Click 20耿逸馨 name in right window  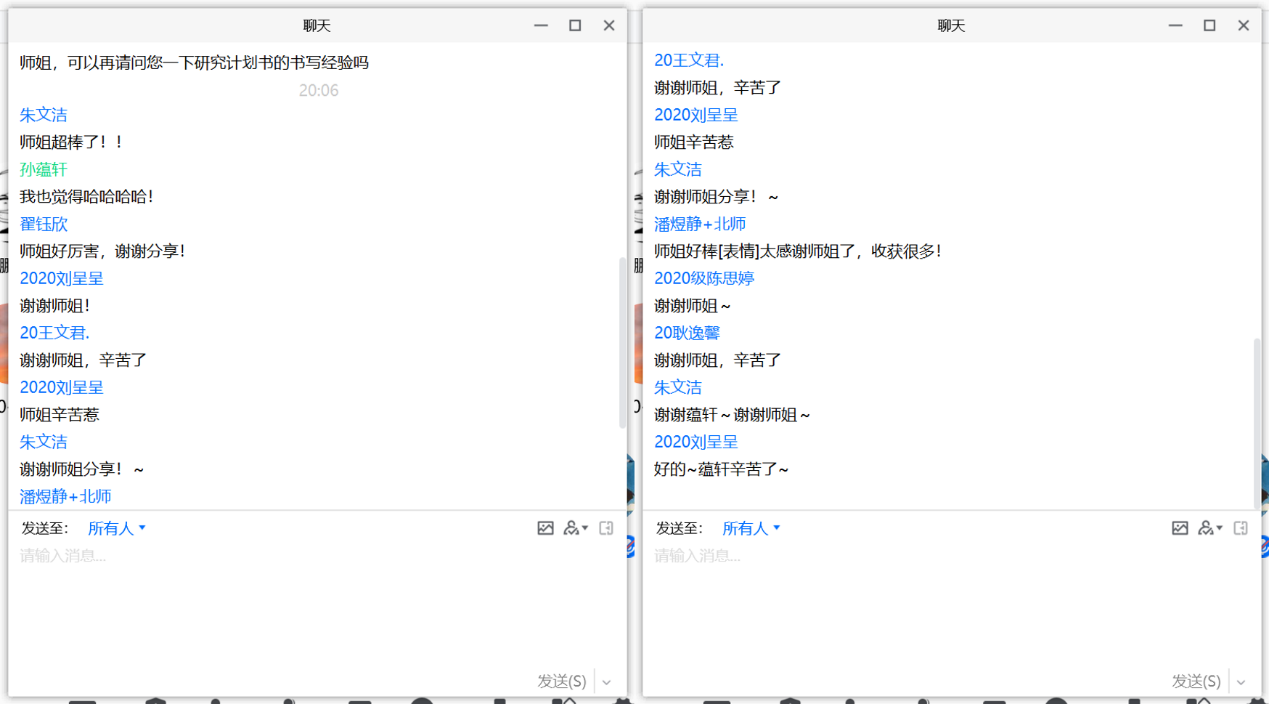tap(687, 333)
